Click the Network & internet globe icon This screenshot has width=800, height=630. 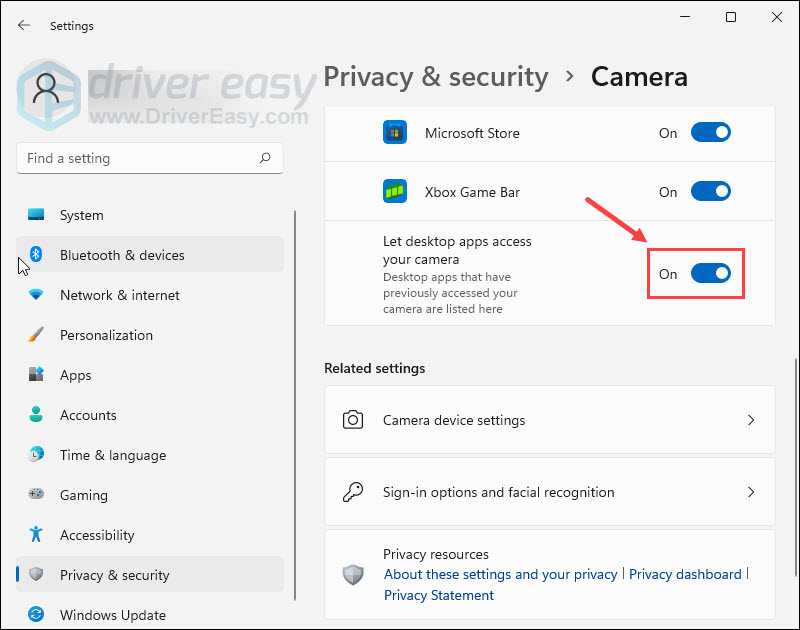35,295
